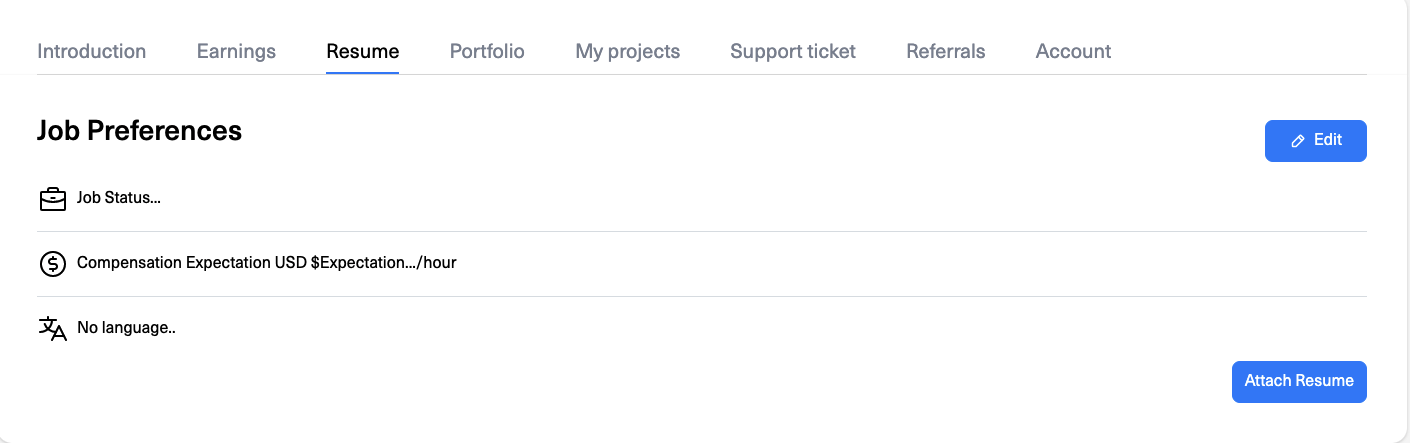The image size is (1410, 443).
Task: Open the Referrals tab
Action: pyautogui.click(x=945, y=51)
